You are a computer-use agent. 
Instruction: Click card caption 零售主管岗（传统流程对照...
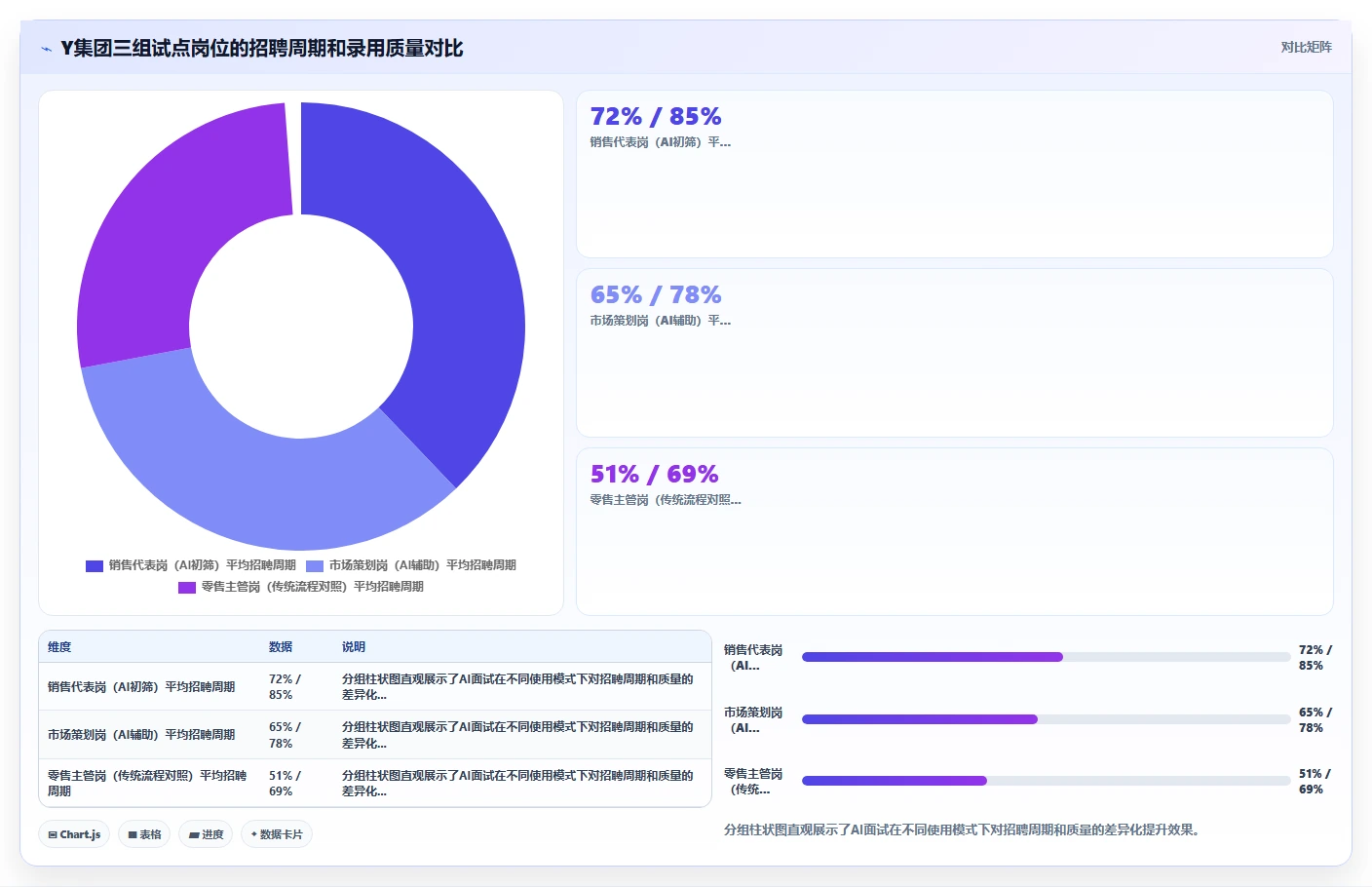point(666,500)
